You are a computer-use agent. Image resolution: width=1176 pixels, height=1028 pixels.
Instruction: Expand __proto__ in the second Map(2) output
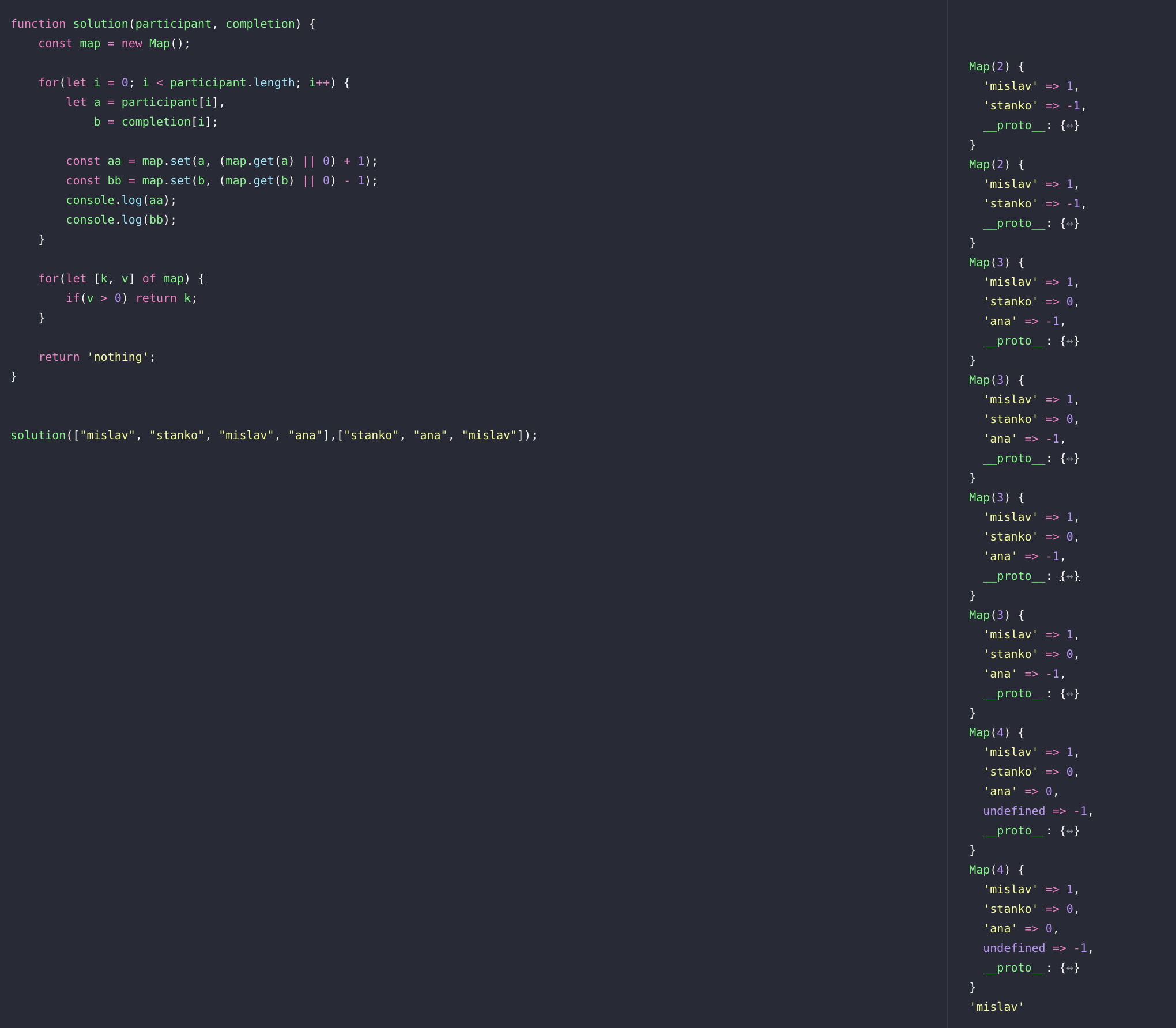pos(1070,224)
